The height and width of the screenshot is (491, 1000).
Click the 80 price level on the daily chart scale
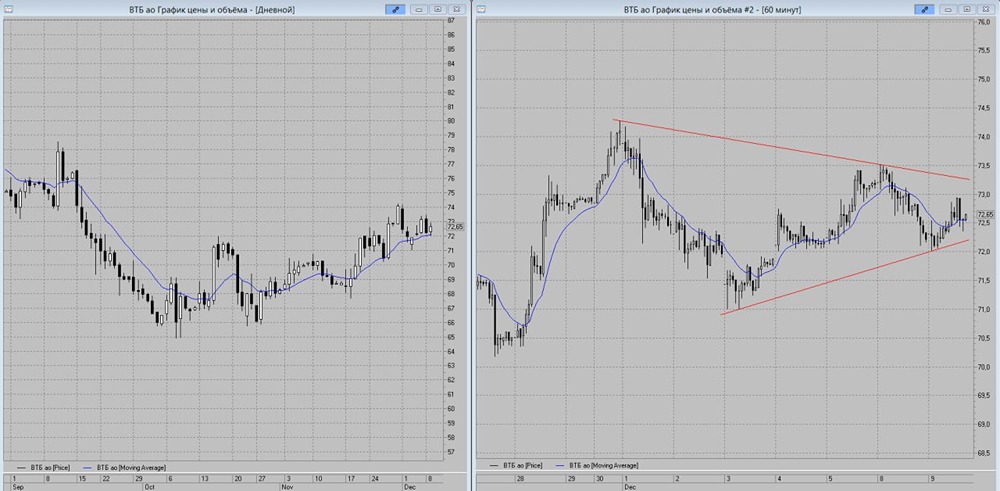[452, 121]
